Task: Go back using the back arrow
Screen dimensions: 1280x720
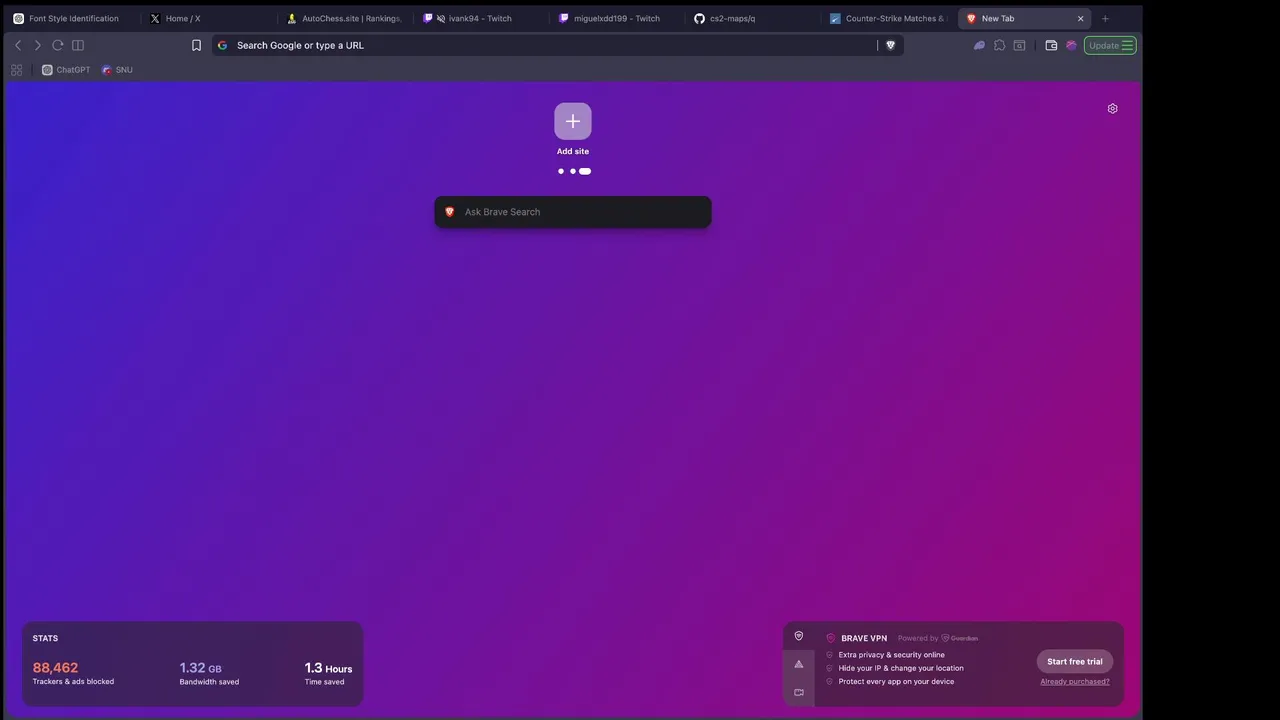Action: (18, 45)
